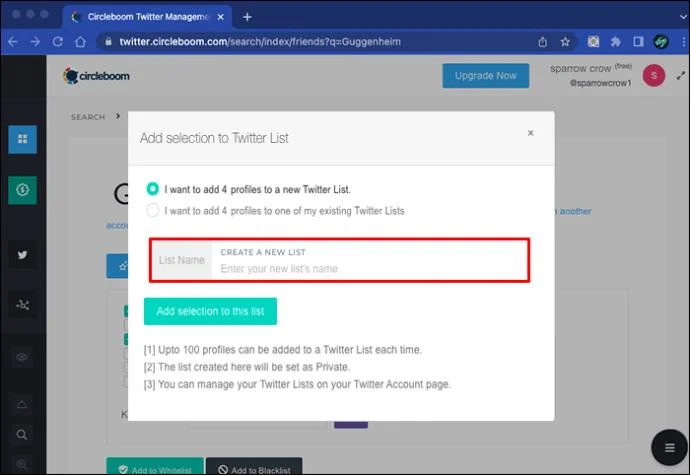Open a new browser tab with plus
Image resolution: width=690 pixels, height=475 pixels.
click(247, 17)
